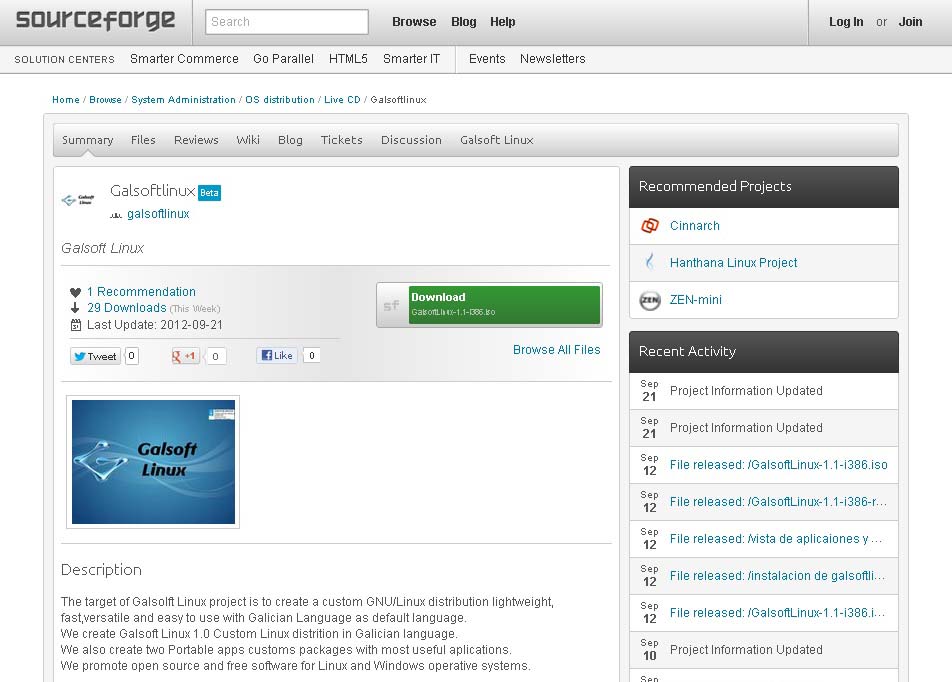Switch to the Wiki tab
Viewport: 952px width, 682px height.
tap(248, 140)
